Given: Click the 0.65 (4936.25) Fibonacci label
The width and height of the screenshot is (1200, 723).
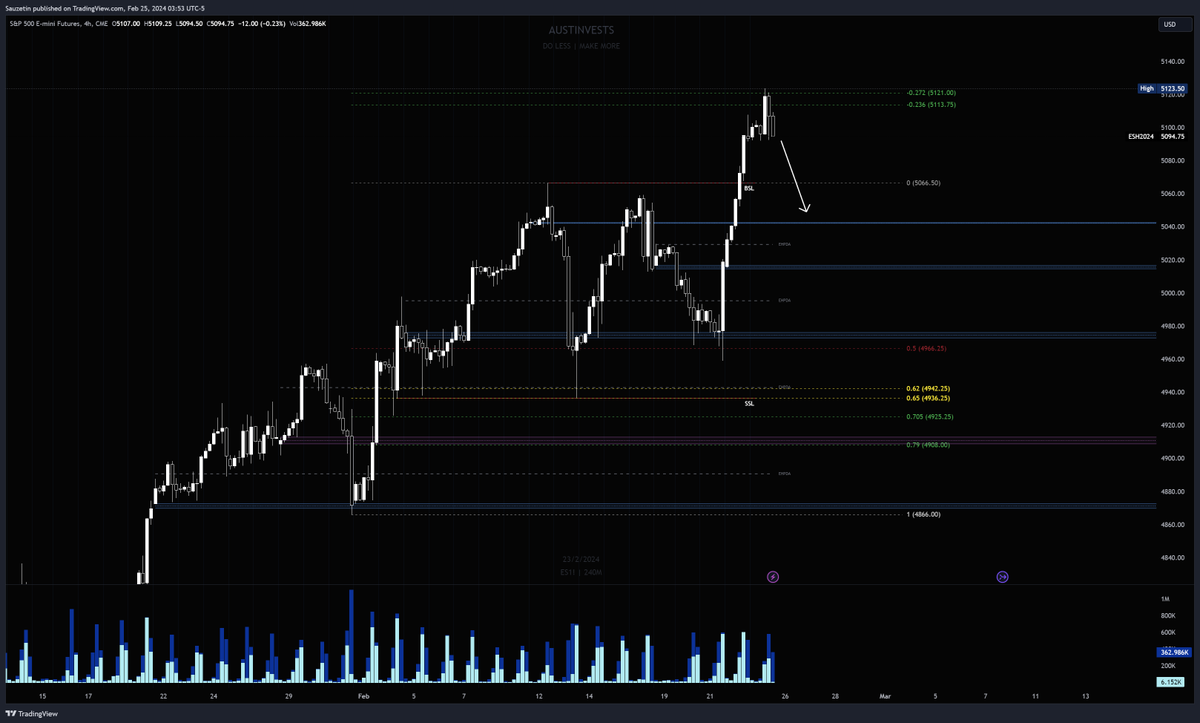Looking at the screenshot, I should tap(927, 398).
